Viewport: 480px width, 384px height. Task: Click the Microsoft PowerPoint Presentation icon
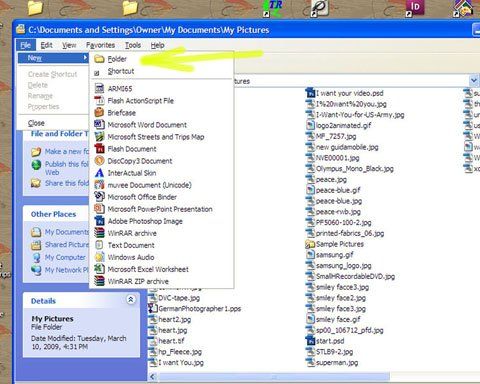pyautogui.click(x=99, y=209)
